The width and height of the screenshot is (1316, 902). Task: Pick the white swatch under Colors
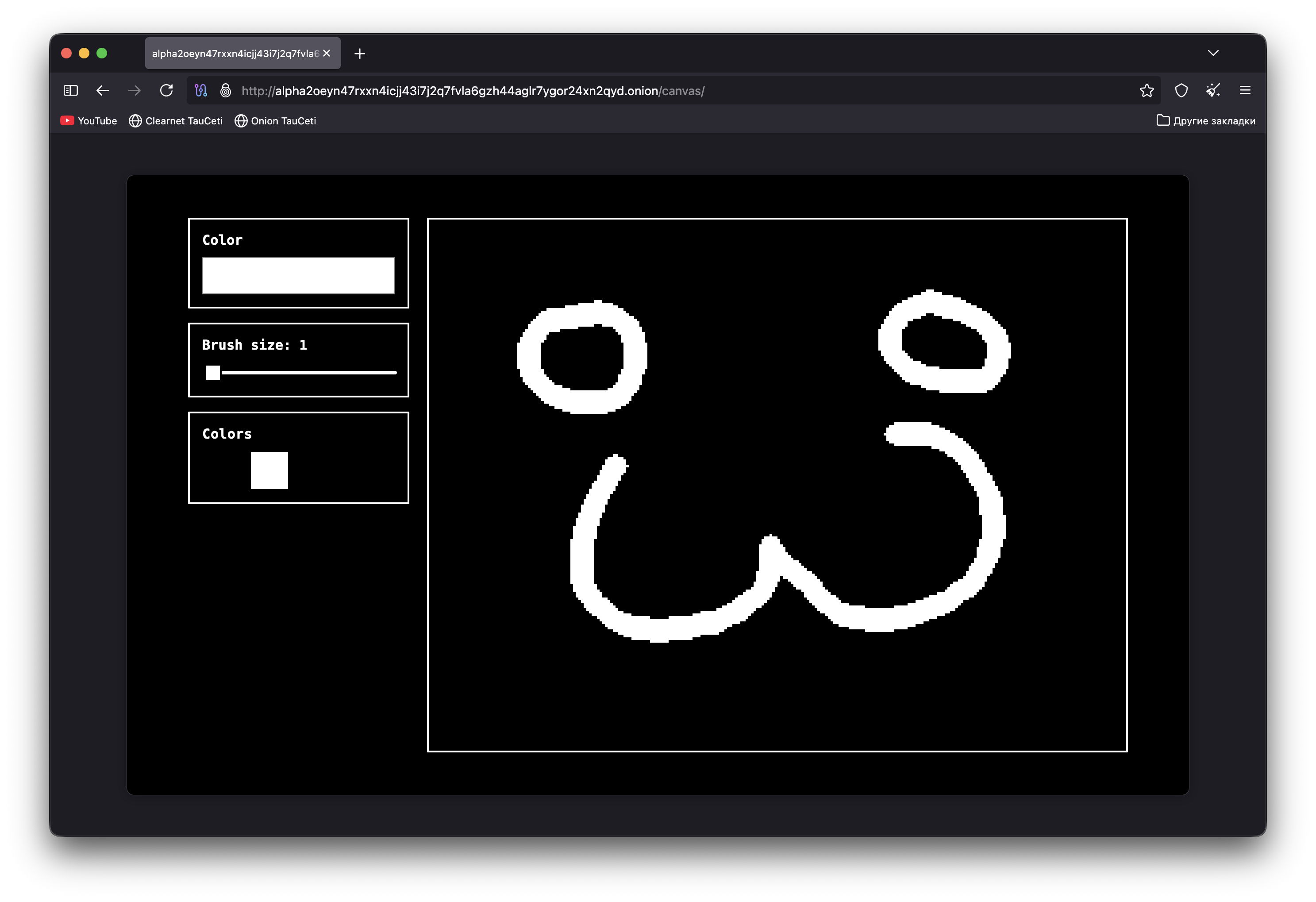pyautogui.click(x=269, y=470)
